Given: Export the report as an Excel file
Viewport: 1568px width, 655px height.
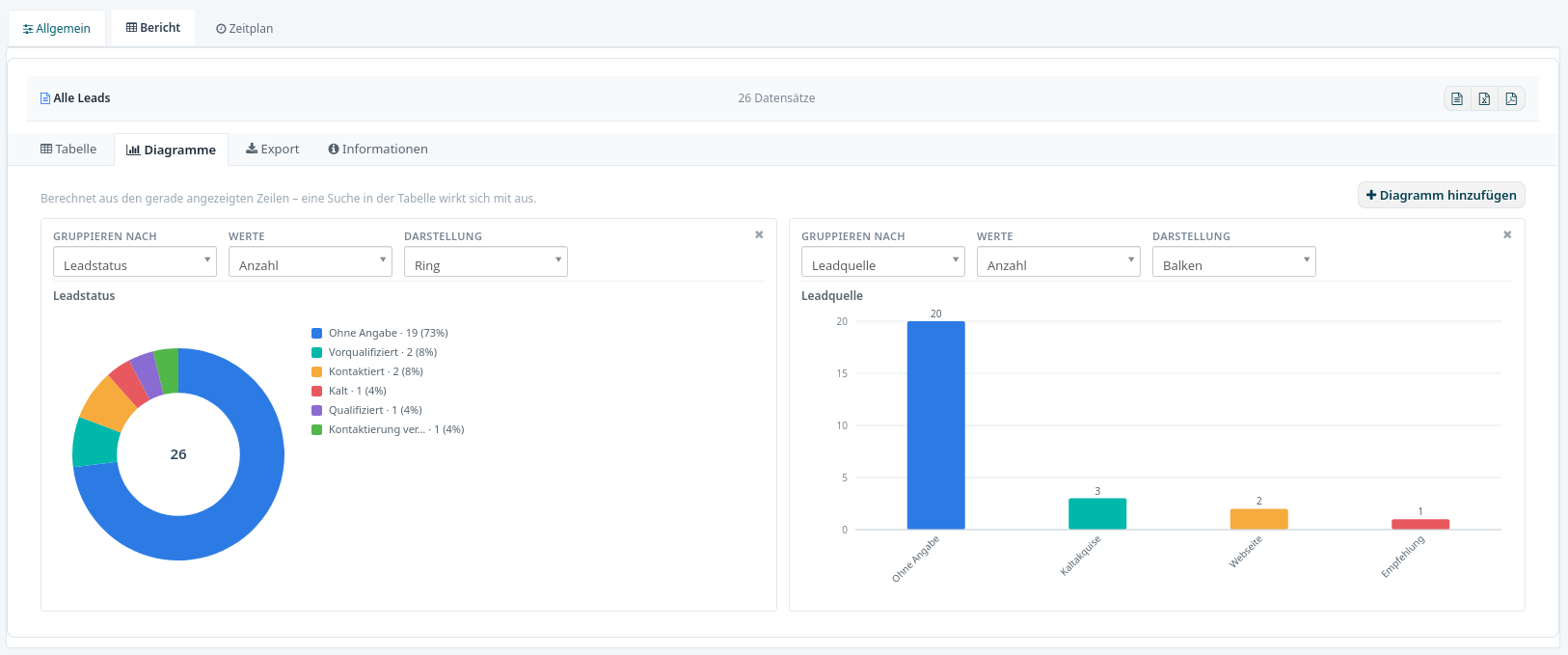Looking at the screenshot, I should pyautogui.click(x=1484, y=98).
